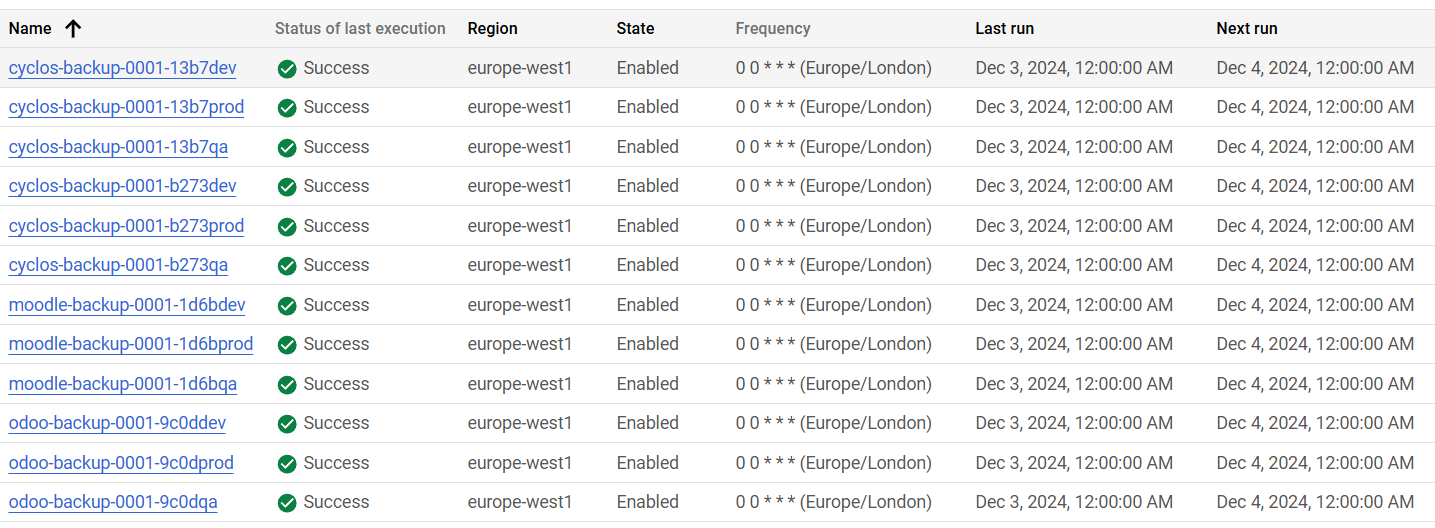
Task: Click the Region column header
Action: [494, 29]
